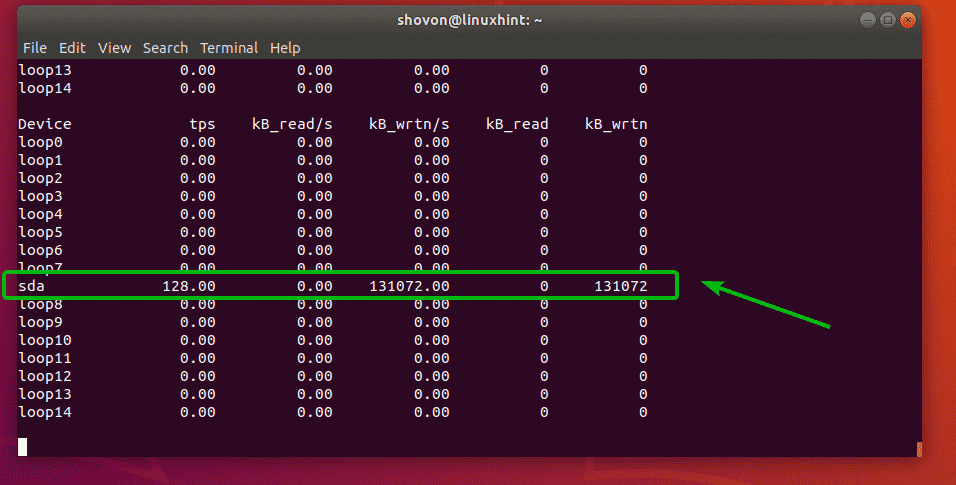The image size is (956, 485).
Task: Click the loop1 device name
Action: coord(40,160)
